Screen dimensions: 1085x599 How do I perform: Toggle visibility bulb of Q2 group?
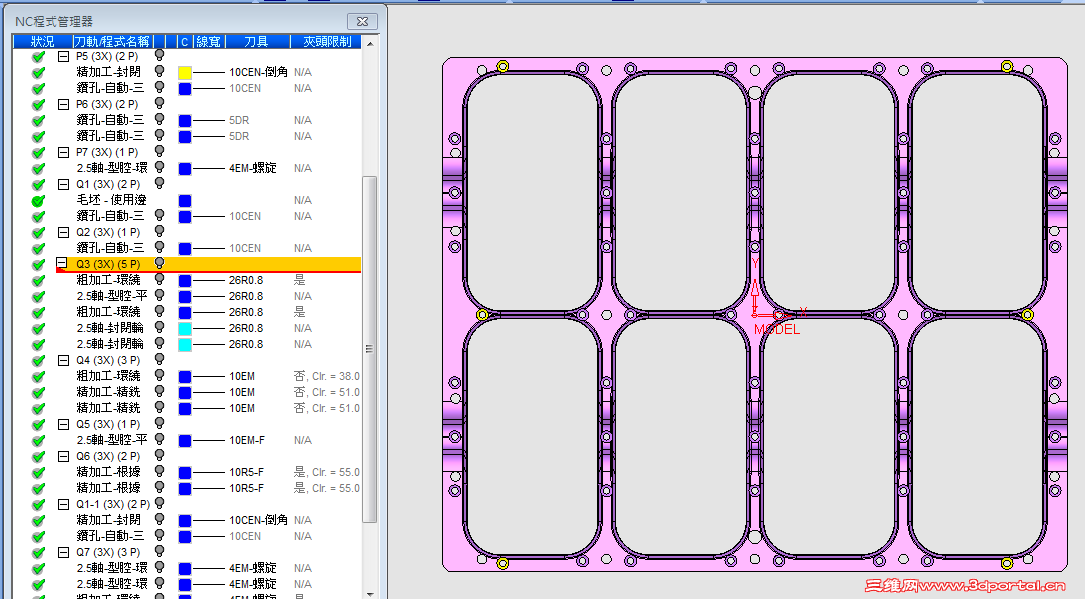tap(159, 231)
